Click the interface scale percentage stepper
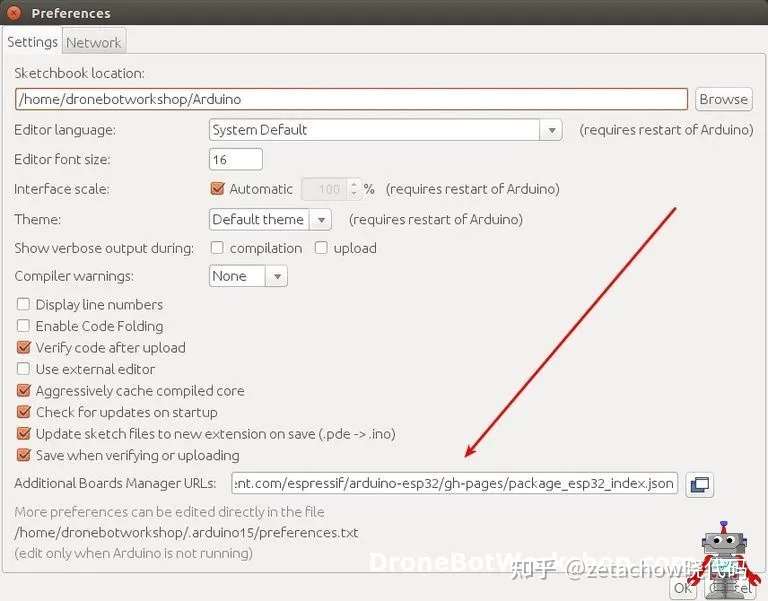 point(354,189)
